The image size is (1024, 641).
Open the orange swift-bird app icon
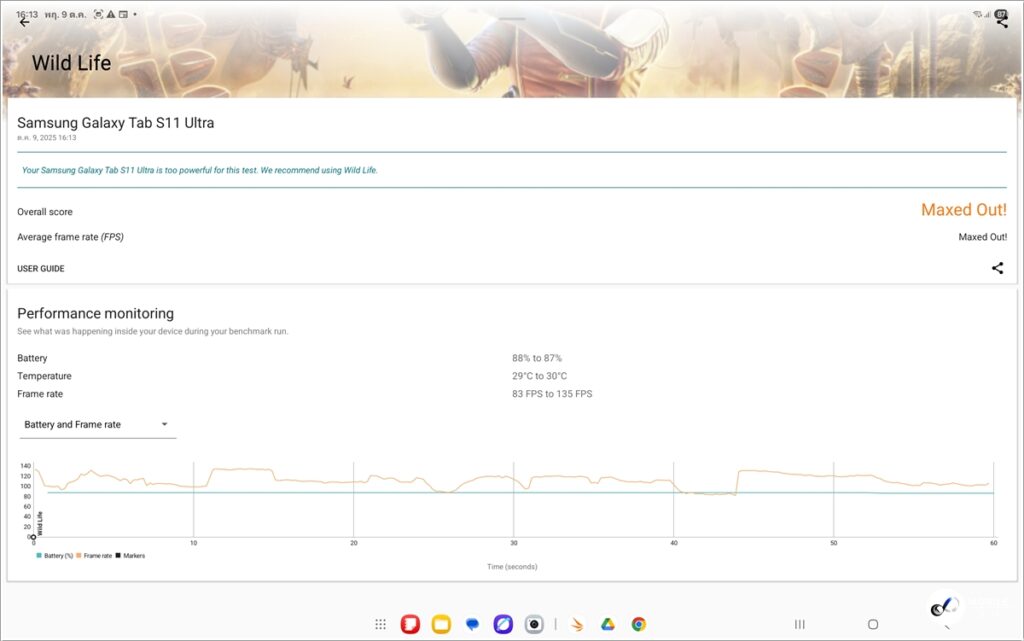pyautogui.click(x=577, y=624)
